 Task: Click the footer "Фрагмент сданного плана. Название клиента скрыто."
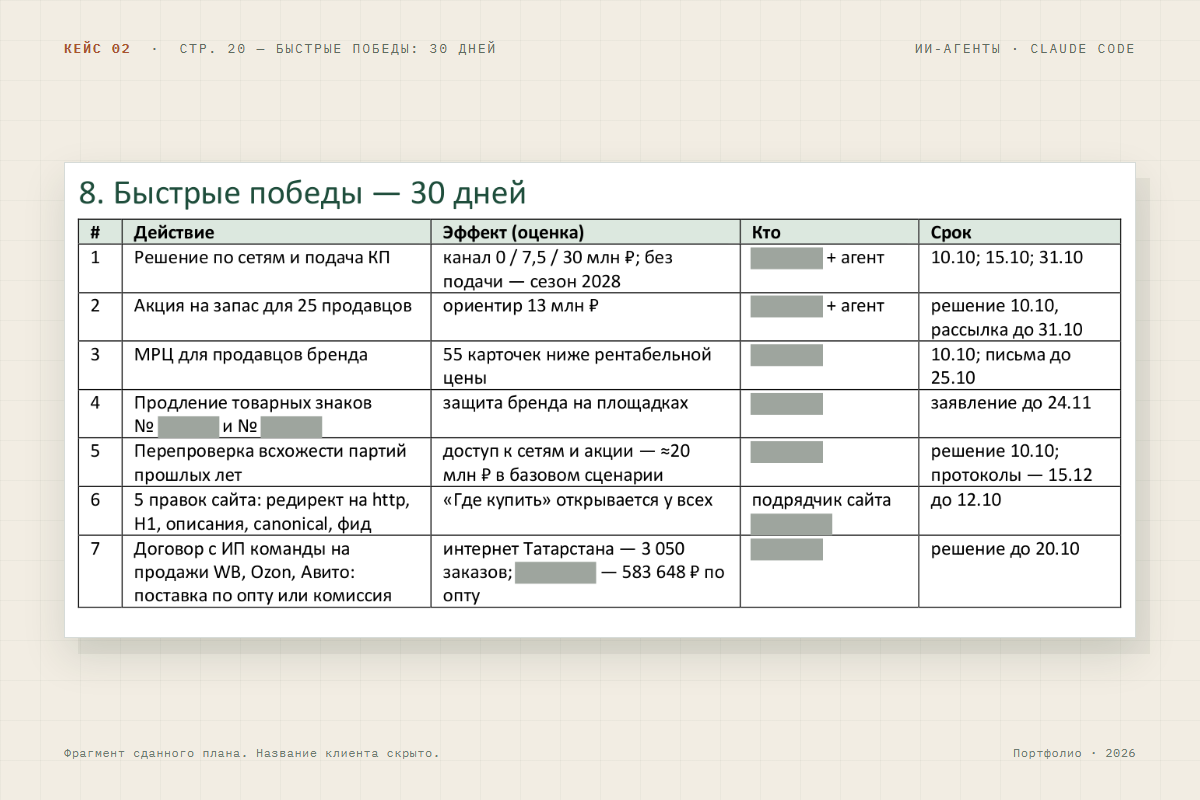click(251, 753)
